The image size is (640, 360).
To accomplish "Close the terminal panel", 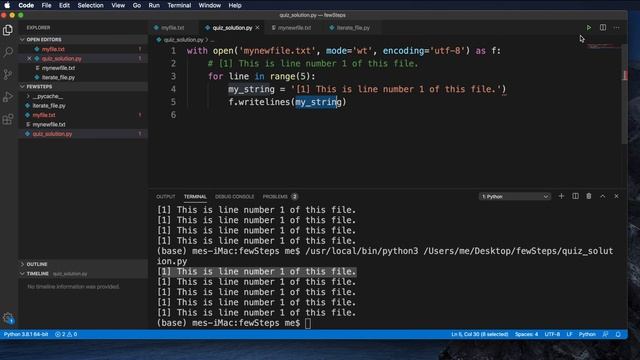I will tap(616, 196).
